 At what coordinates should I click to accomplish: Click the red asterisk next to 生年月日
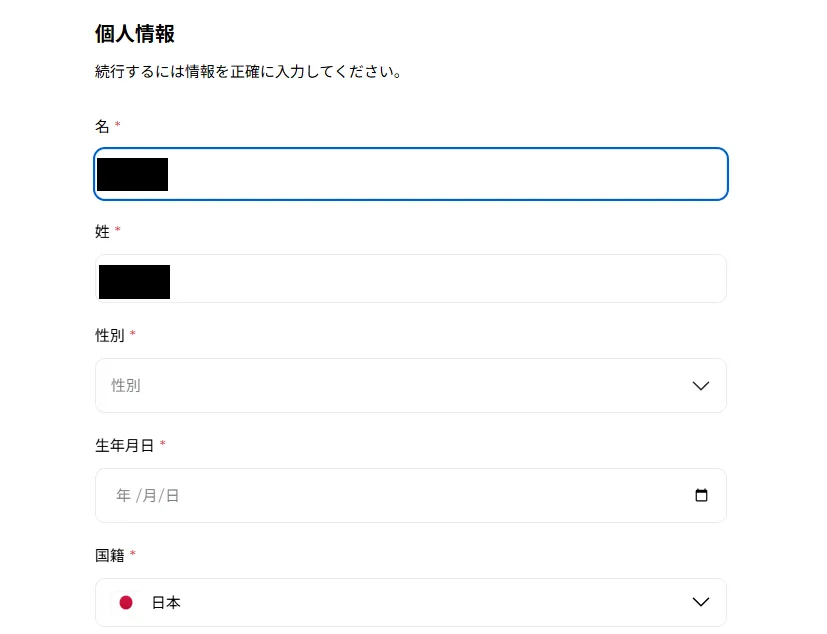(x=163, y=444)
